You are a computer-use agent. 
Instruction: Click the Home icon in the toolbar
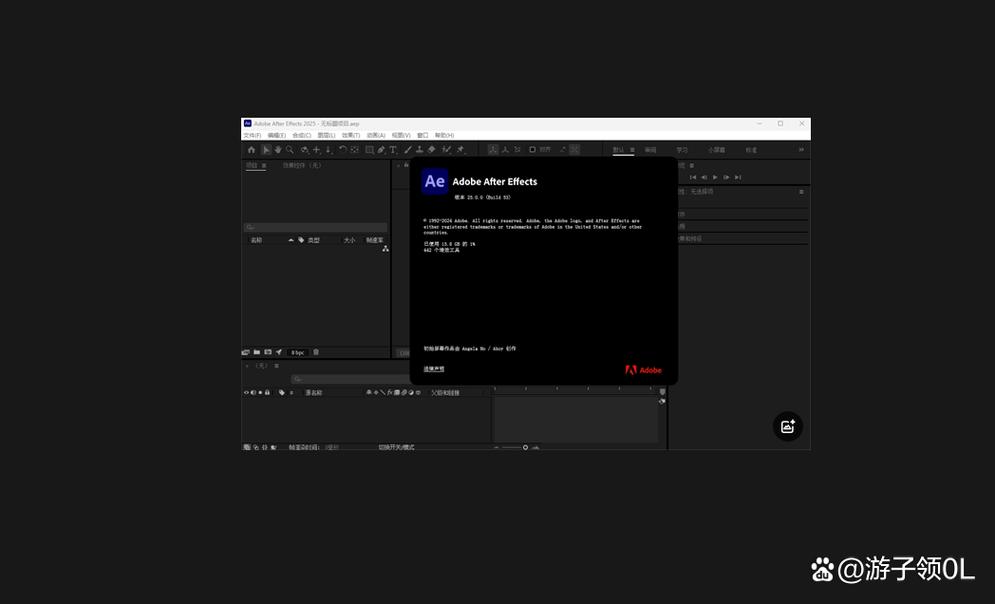point(252,150)
